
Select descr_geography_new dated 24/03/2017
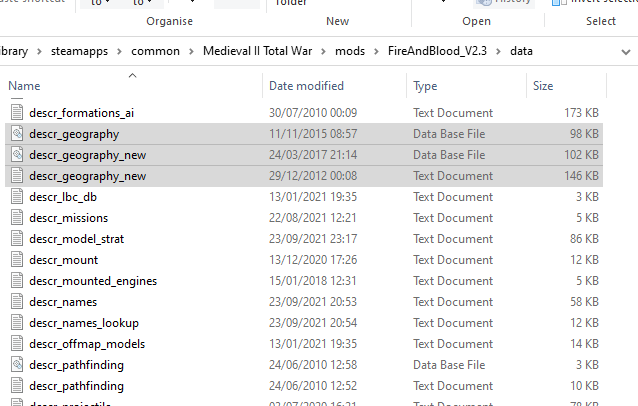[87, 155]
